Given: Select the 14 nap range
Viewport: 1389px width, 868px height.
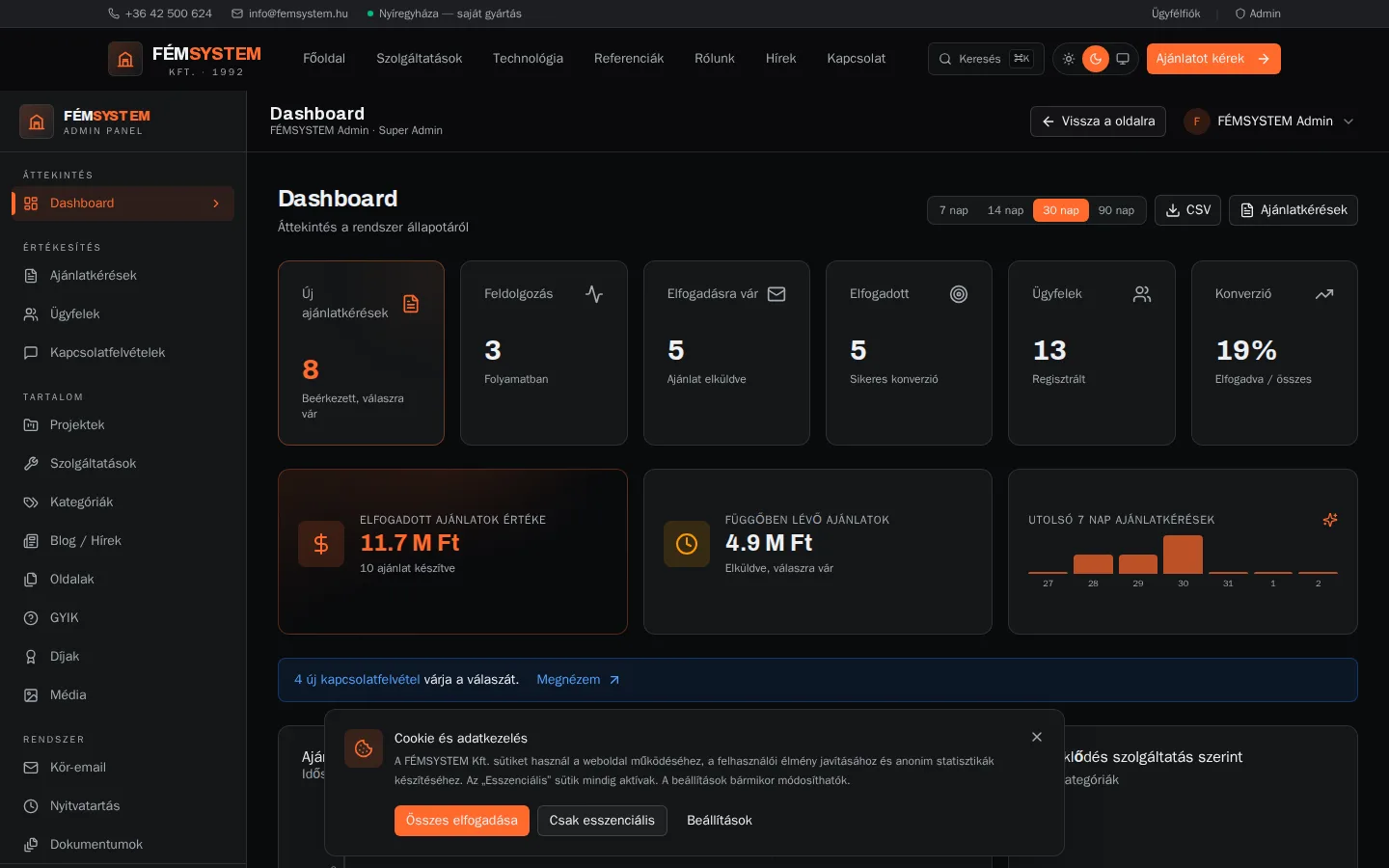Looking at the screenshot, I should point(1005,210).
